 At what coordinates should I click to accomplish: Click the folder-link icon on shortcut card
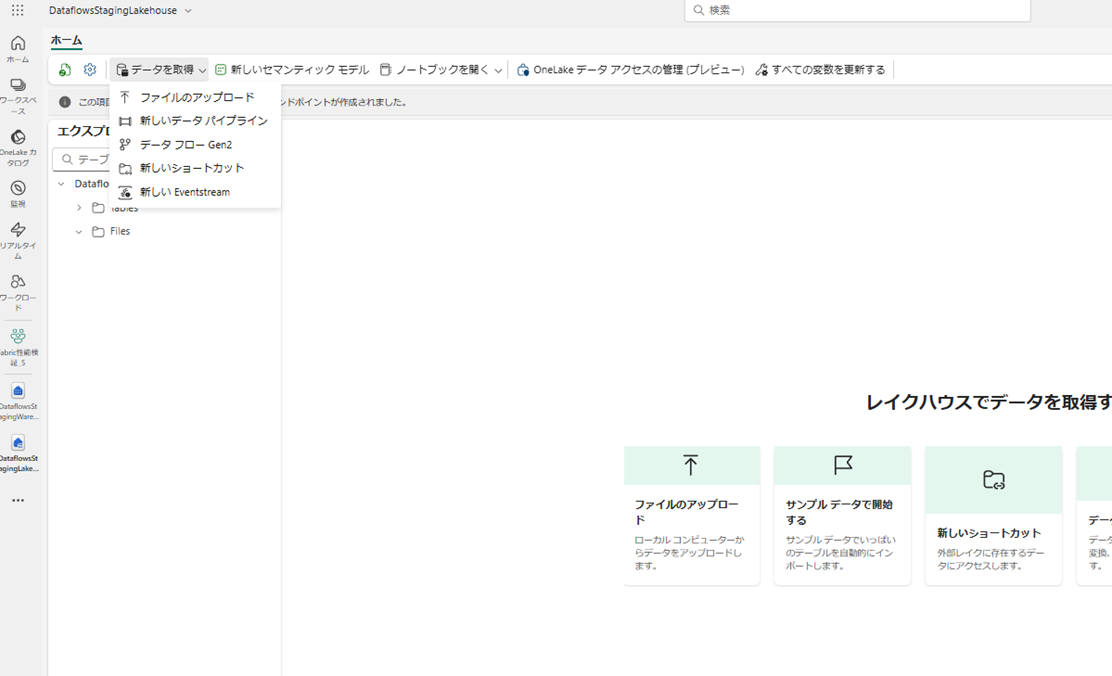point(994,480)
